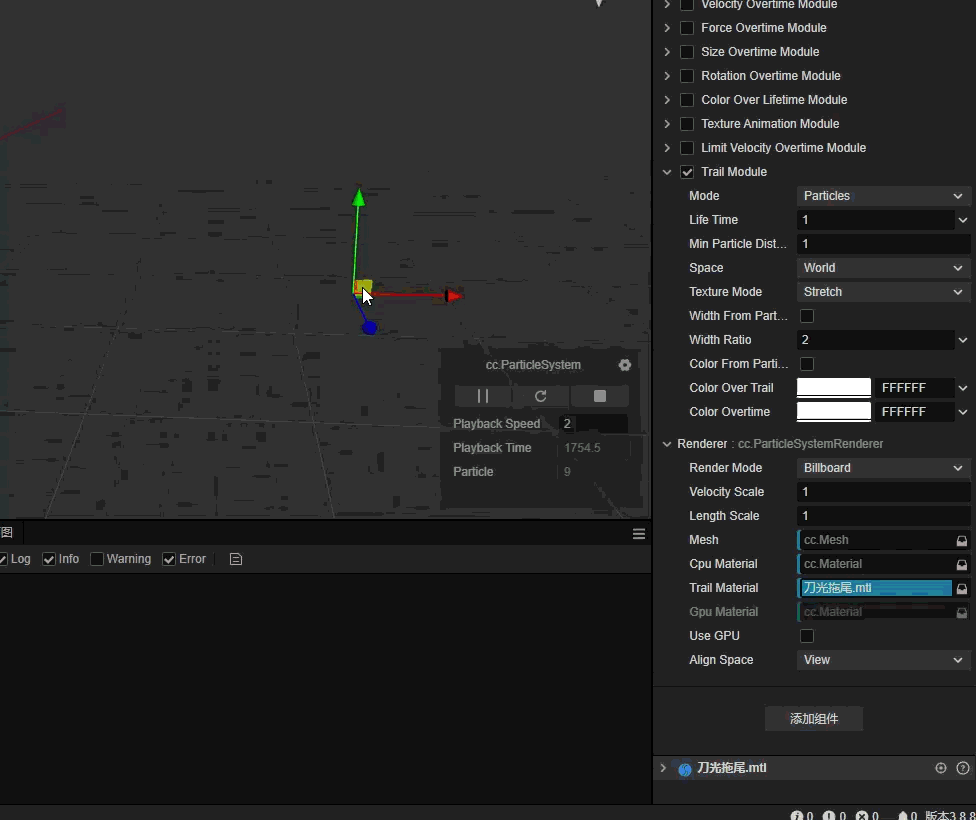The height and width of the screenshot is (820, 976).
Task: Open Color Overtime mode arrow
Action: coord(963,412)
